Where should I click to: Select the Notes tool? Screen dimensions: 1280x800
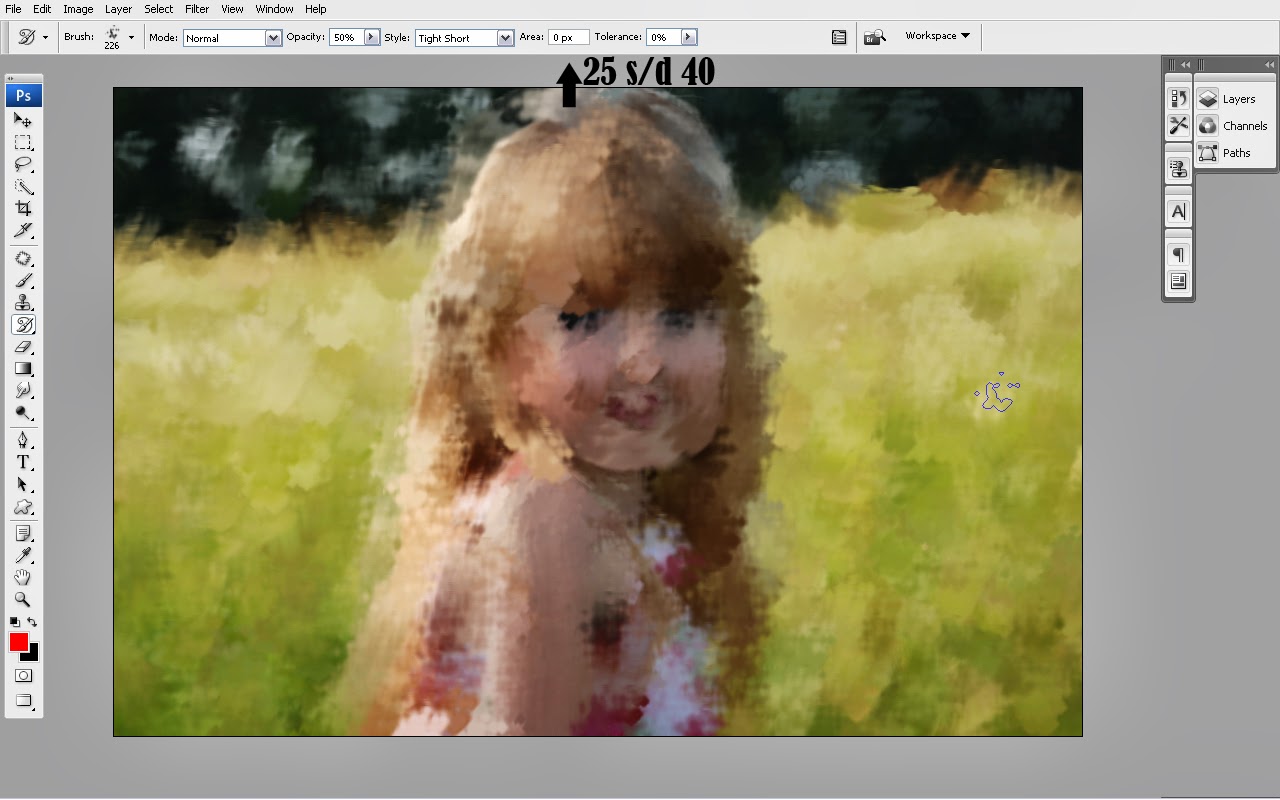click(x=23, y=535)
